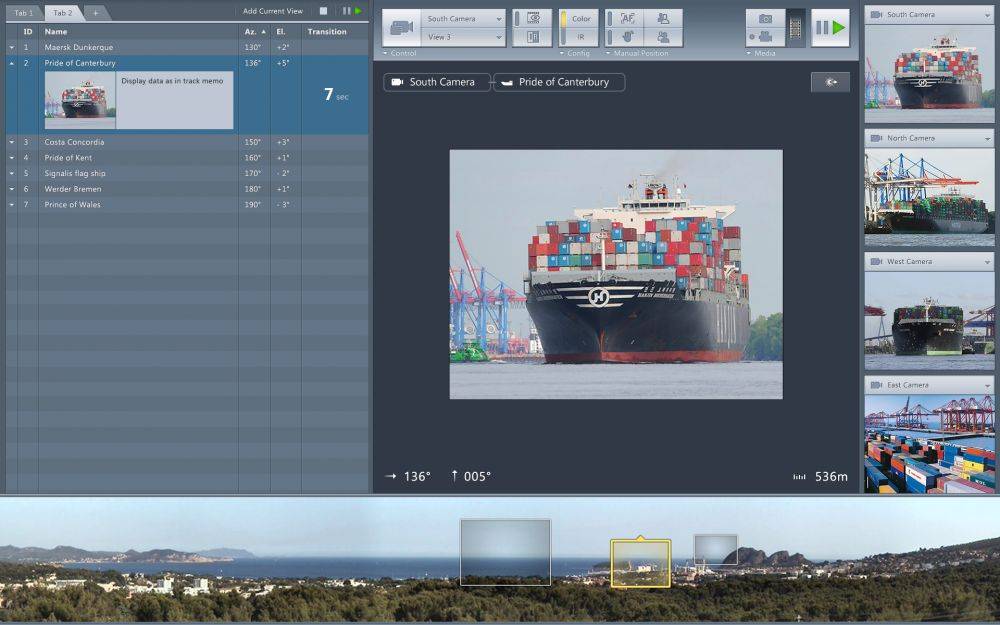Image resolution: width=1000 pixels, height=625 pixels.
Task: Click the ship thumbnail in Pride of Canterbury row
Action: 80,100
